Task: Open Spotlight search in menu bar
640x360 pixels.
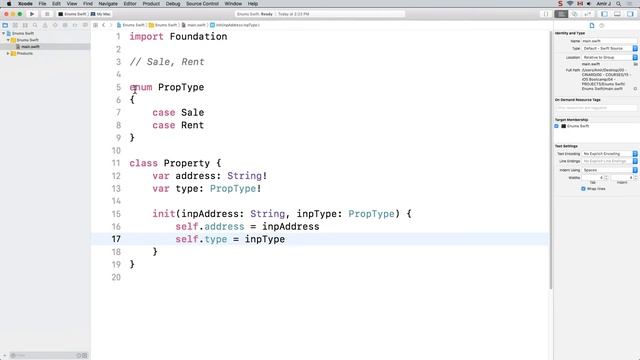Action: (x=619, y=4)
